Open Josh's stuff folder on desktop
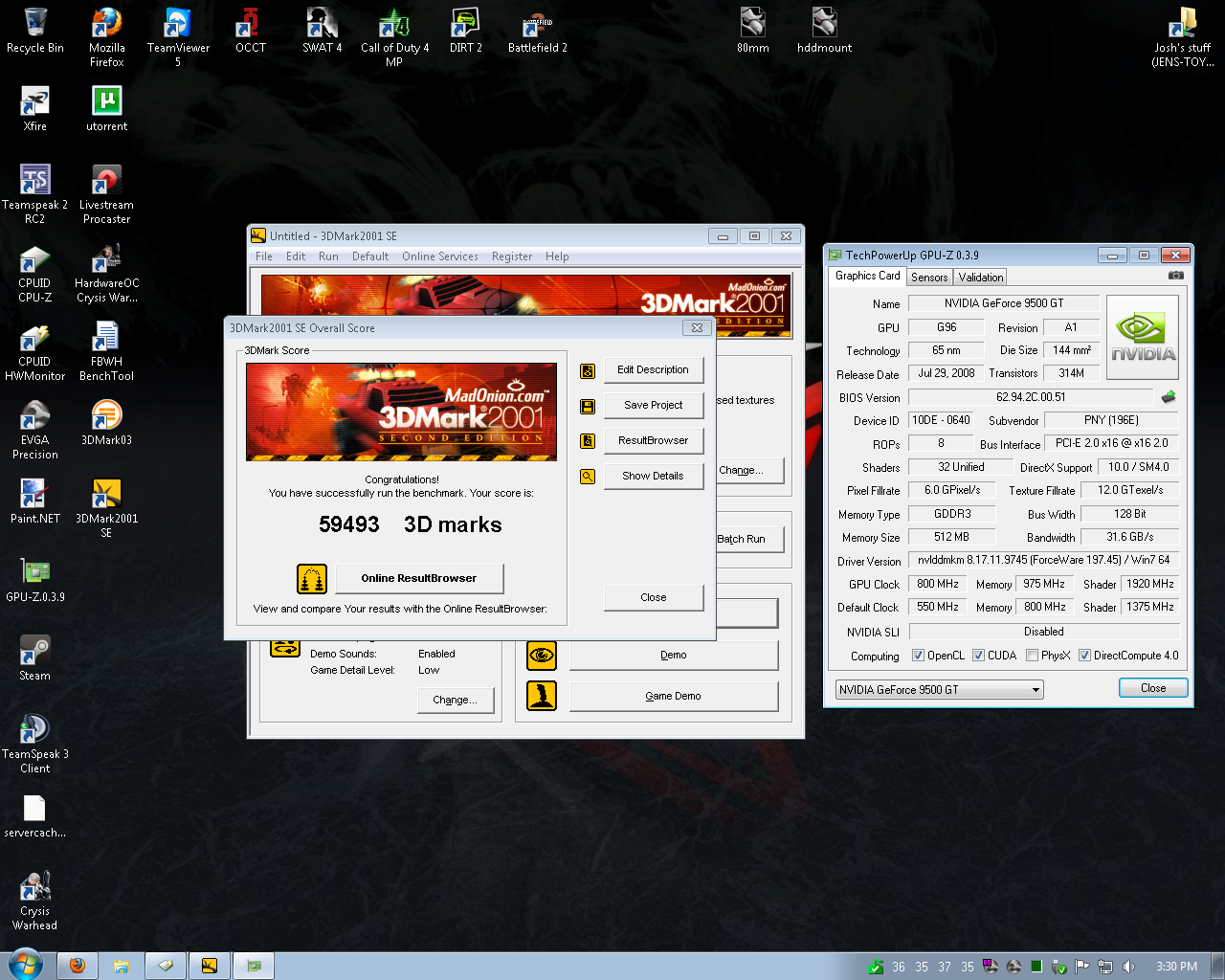 pyautogui.click(x=1183, y=37)
